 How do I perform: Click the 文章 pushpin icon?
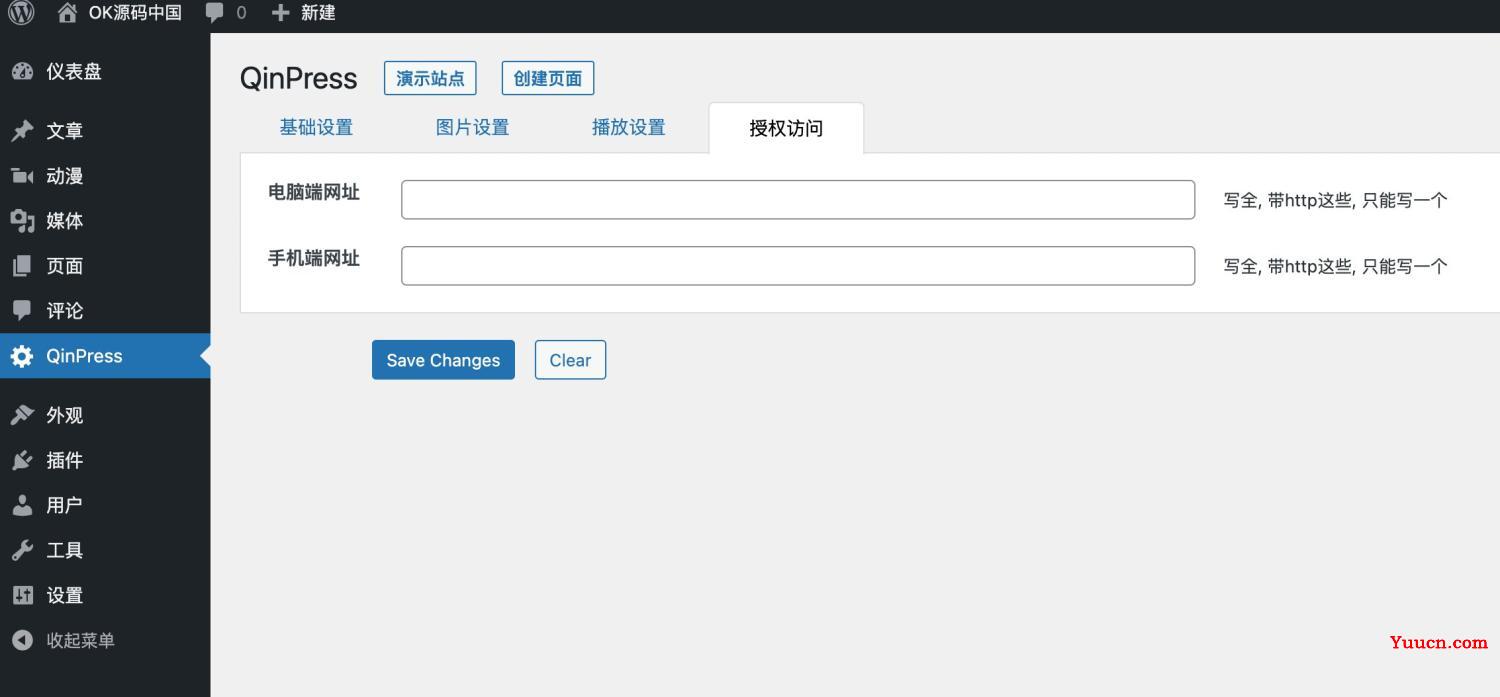click(x=22, y=131)
